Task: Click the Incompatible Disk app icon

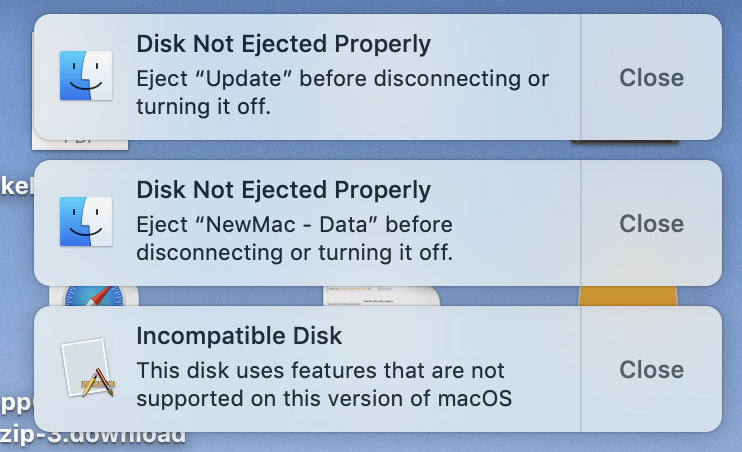Action: 85,369
